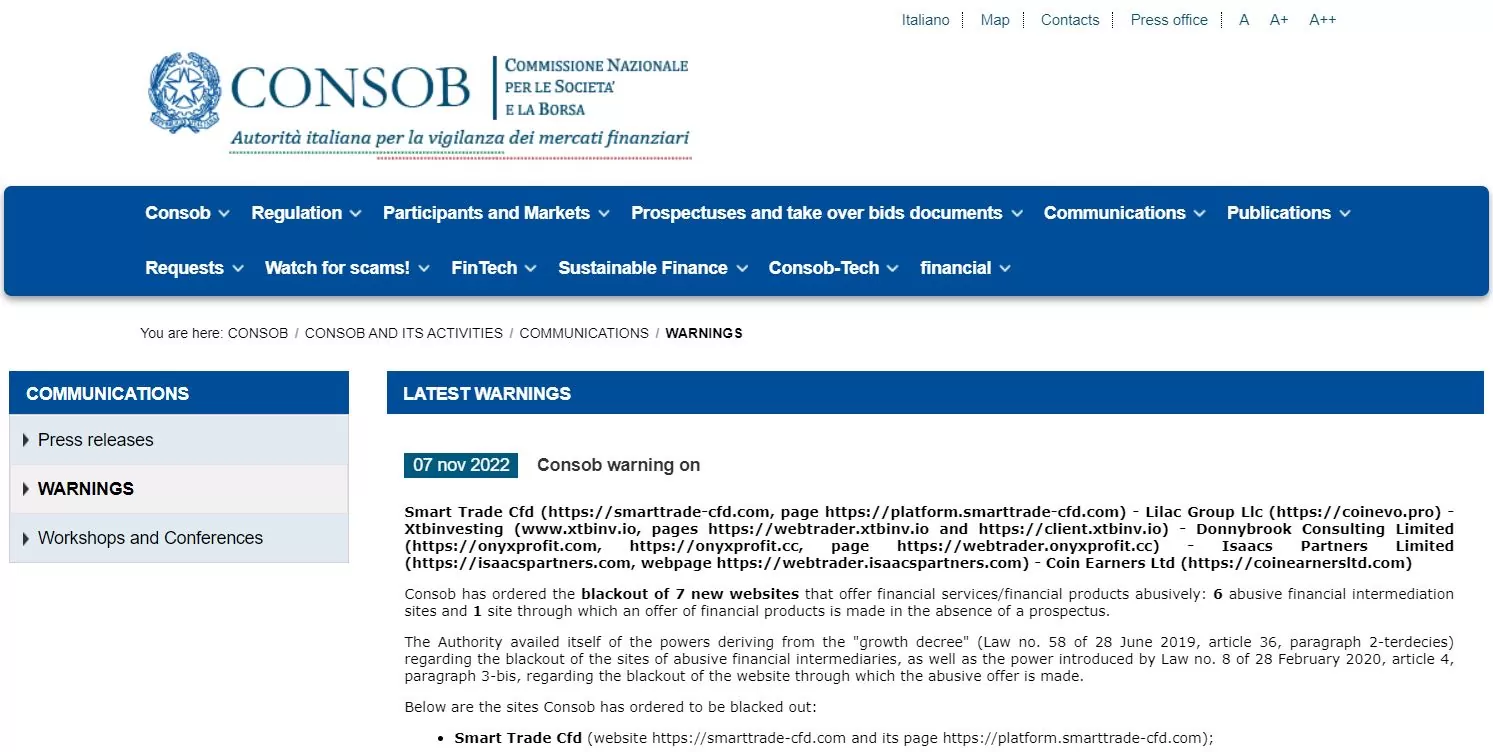This screenshot has width=1493, height=752.
Task: Expand the Consob-Tech dropdown
Action: click(x=833, y=268)
